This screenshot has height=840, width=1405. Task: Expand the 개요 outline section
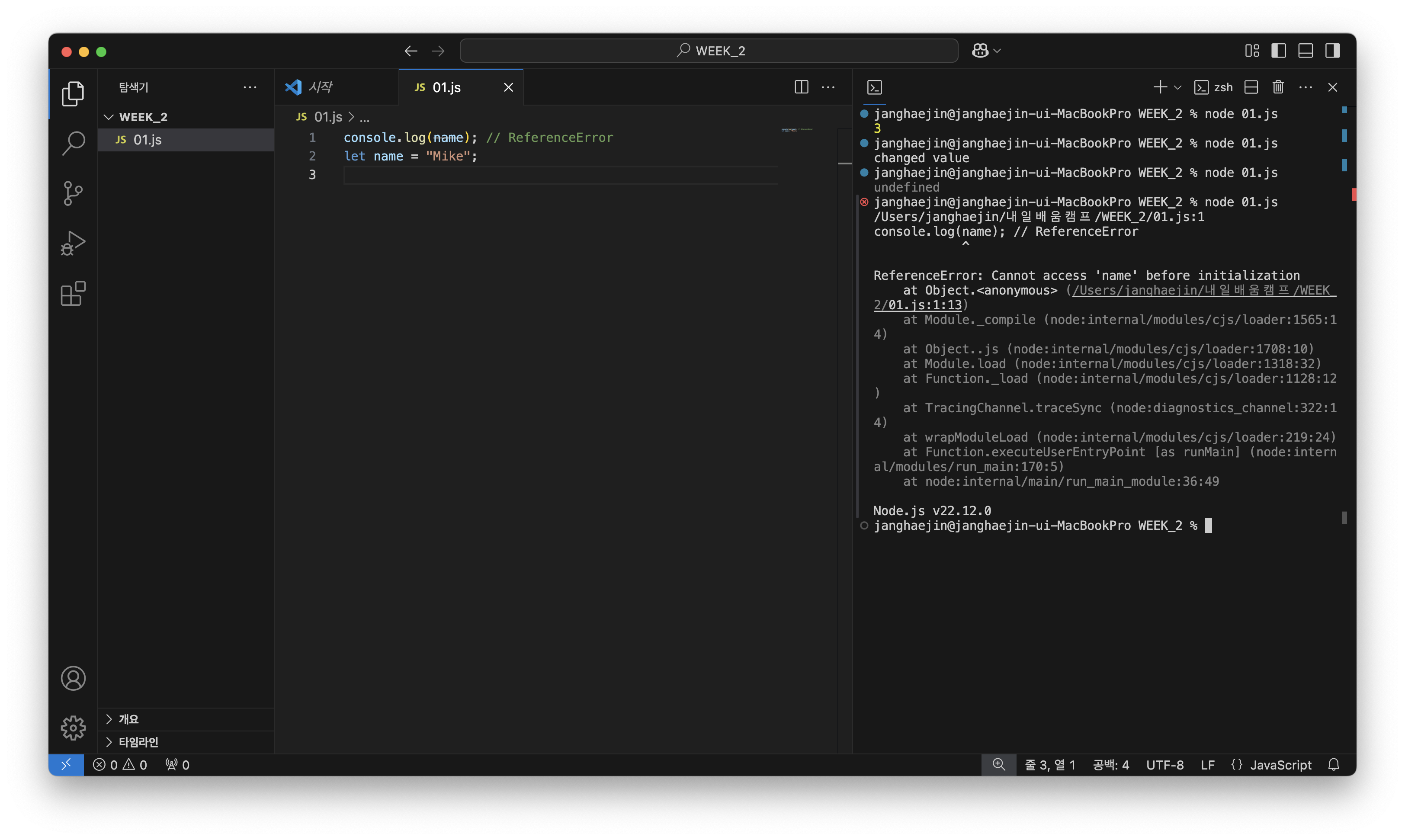[x=186, y=719]
